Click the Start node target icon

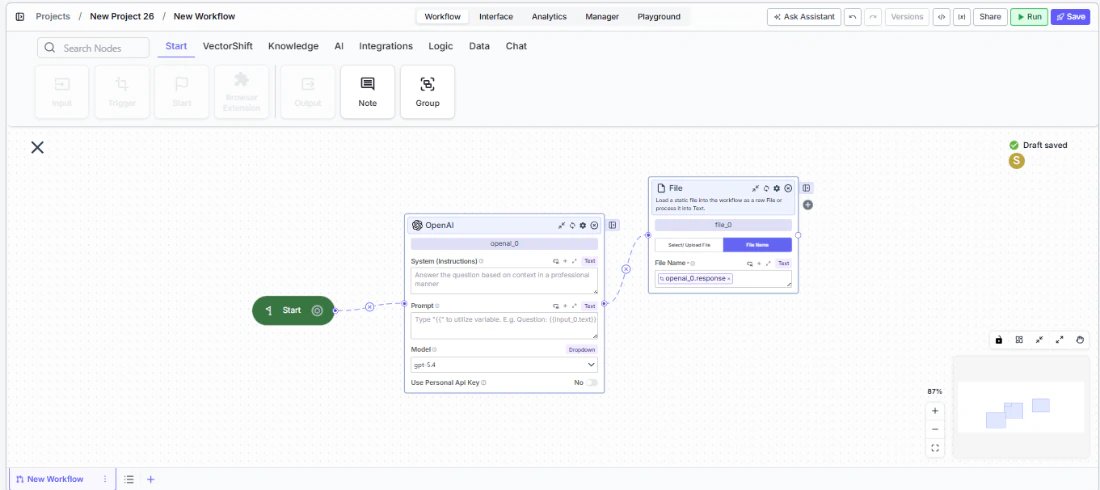(317, 310)
